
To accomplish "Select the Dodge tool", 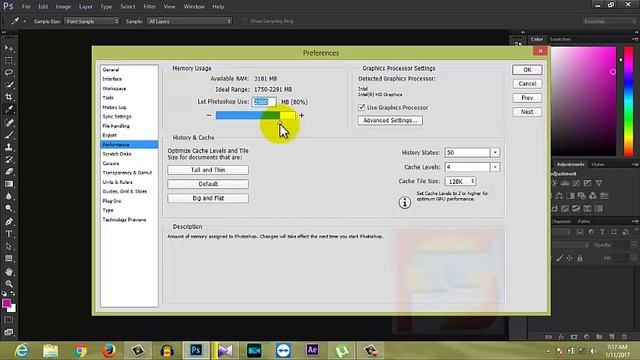I will tap(9, 209).
